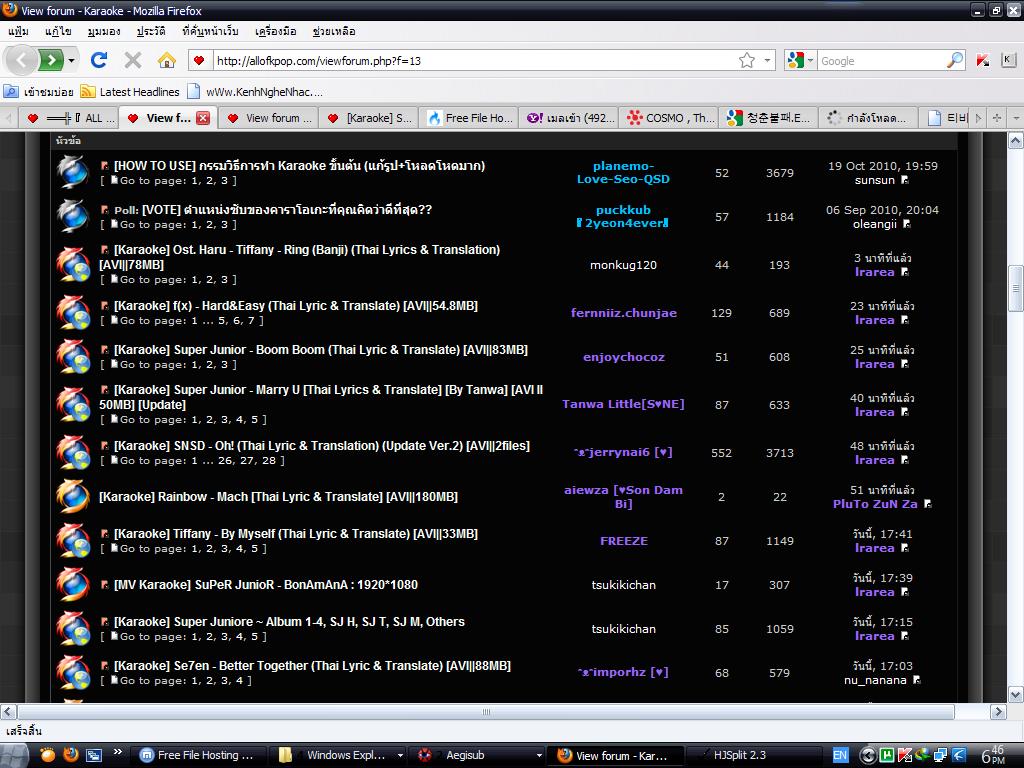View latest post icon next to sunsun
Image resolution: width=1024 pixels, height=768 pixels.
pyautogui.click(x=904, y=180)
